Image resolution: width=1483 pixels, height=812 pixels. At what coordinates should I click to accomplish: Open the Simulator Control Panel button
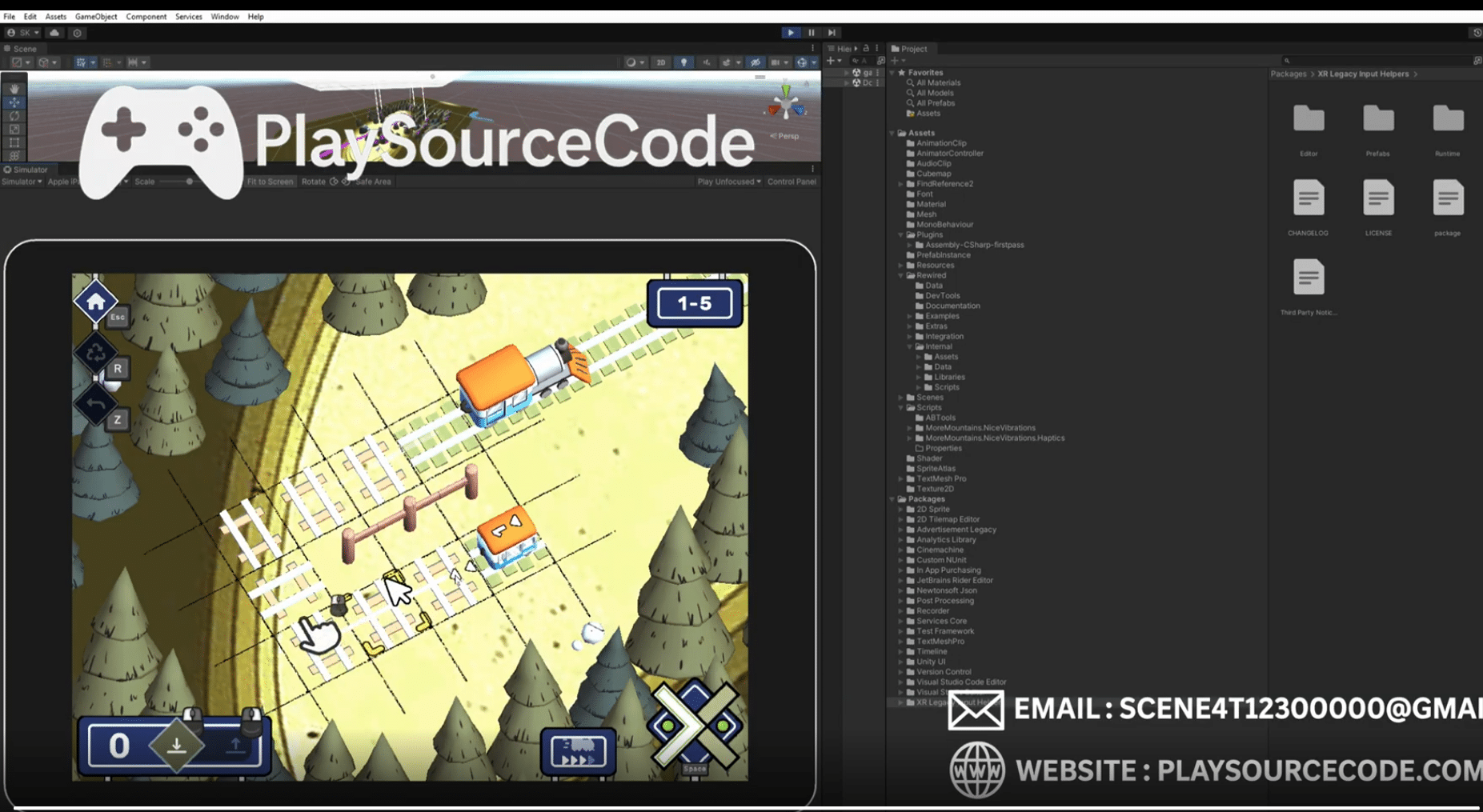(x=792, y=182)
